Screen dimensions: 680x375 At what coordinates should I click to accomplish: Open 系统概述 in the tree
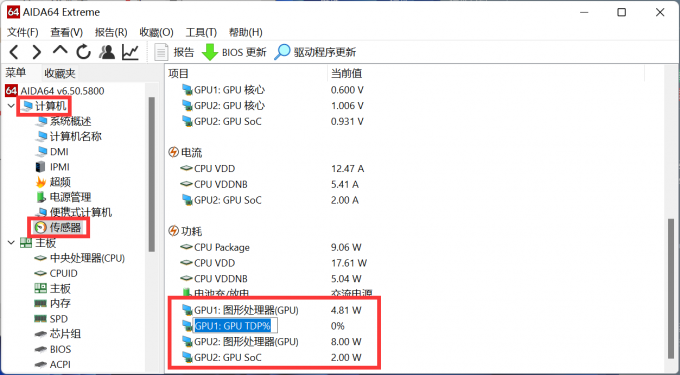(63, 121)
